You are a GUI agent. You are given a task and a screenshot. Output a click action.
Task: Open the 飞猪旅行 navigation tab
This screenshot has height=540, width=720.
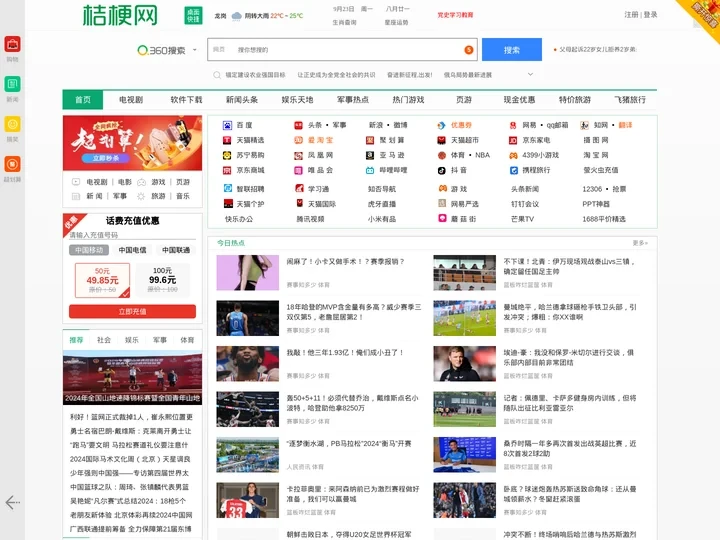[630, 100]
